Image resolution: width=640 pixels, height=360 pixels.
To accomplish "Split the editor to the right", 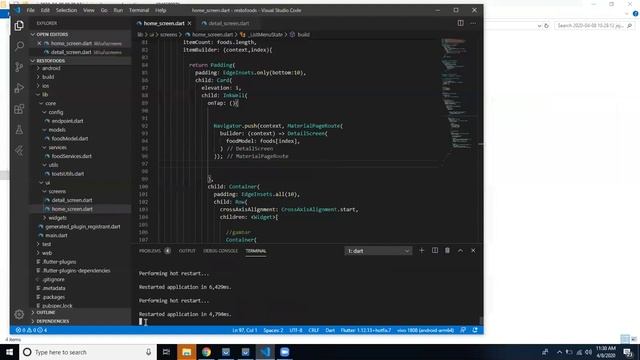I will tap(460, 23).
